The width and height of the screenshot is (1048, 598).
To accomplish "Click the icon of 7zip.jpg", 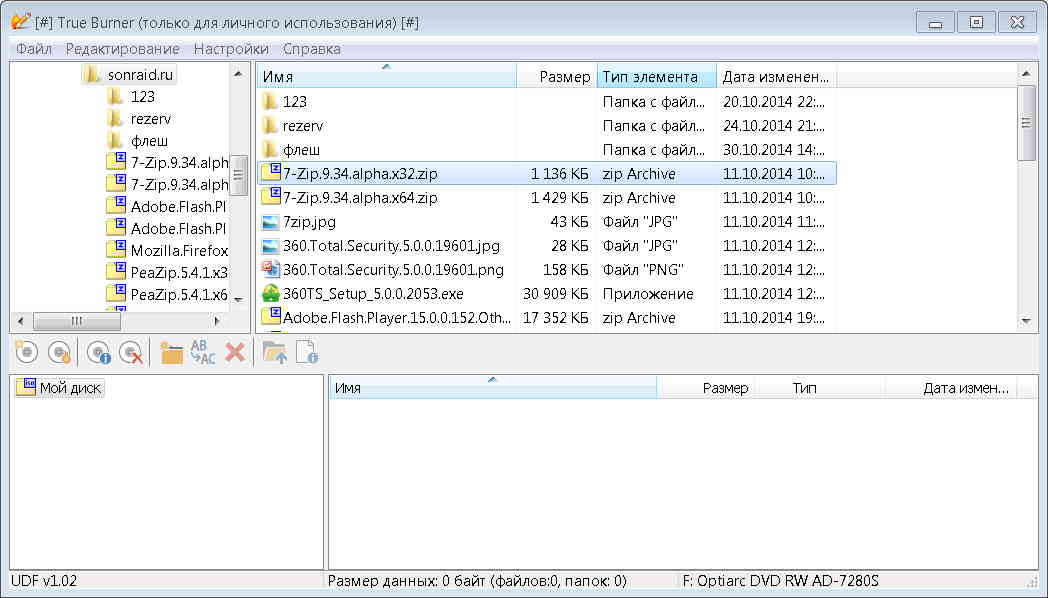I will tap(270, 222).
